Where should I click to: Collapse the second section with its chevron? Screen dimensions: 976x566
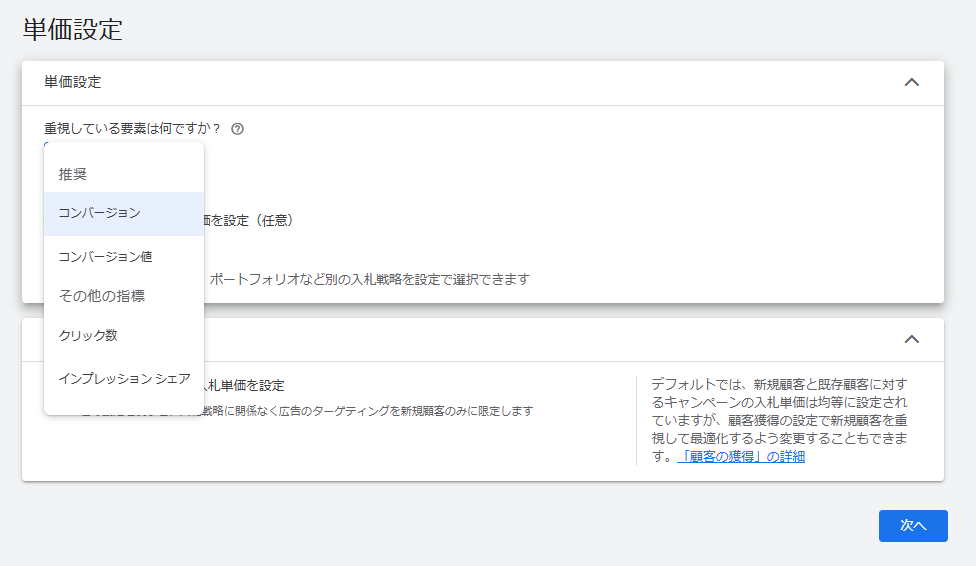click(x=911, y=339)
